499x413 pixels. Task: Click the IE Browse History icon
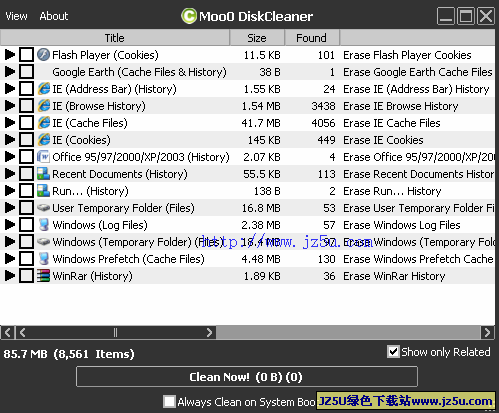(x=43, y=106)
